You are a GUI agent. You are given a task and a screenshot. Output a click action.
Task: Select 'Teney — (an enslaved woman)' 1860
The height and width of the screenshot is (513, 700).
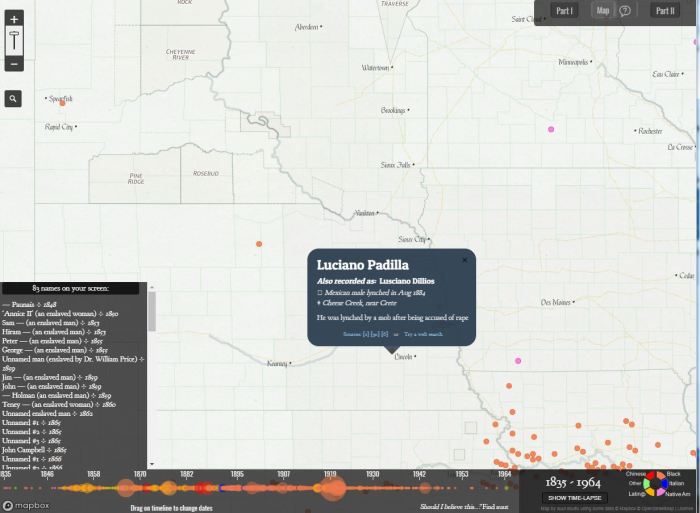58,405
